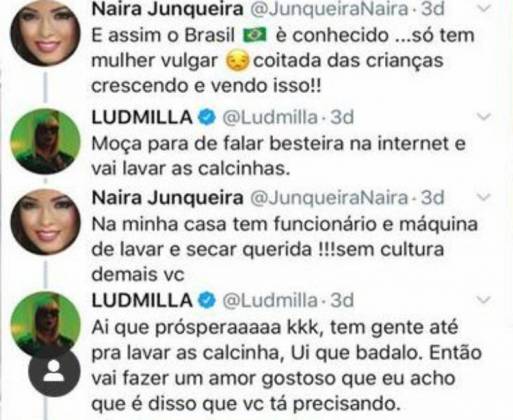Expand options chevron on 'Moça para de falar' tweet

pyautogui.click(x=483, y=117)
